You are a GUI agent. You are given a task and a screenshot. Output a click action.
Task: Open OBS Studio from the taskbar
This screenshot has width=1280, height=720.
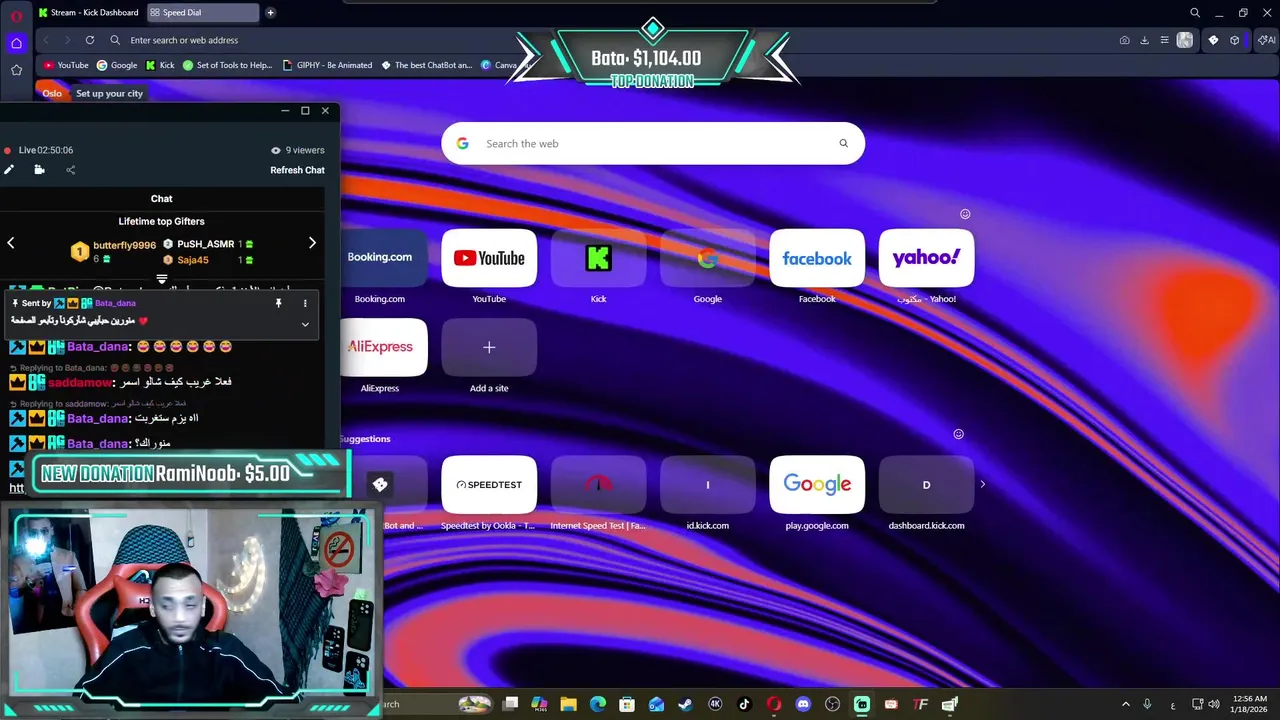pyautogui.click(x=832, y=704)
